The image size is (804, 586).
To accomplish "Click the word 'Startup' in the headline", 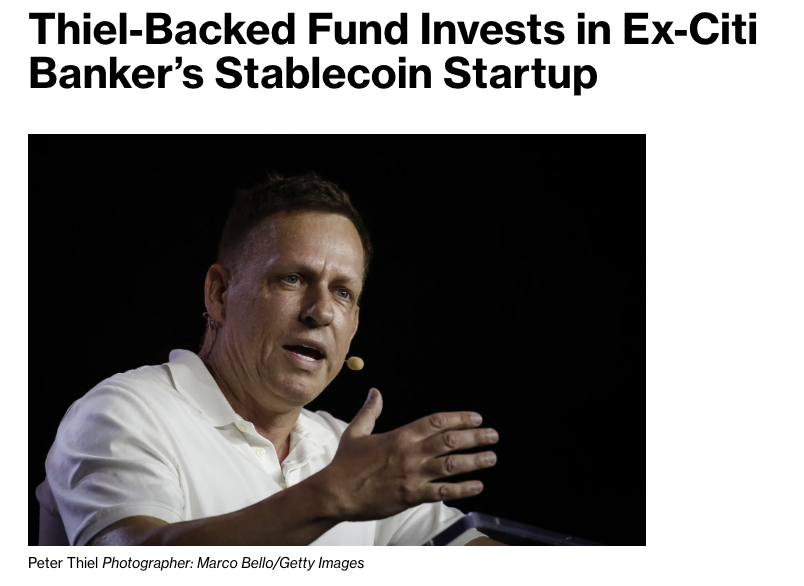I will pos(520,75).
